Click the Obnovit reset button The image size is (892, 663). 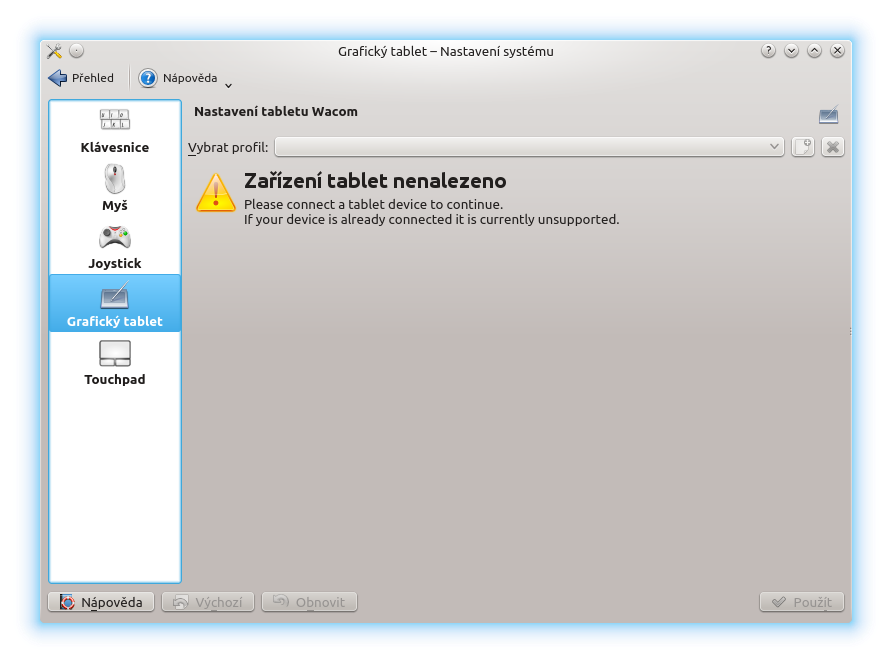[x=309, y=602]
